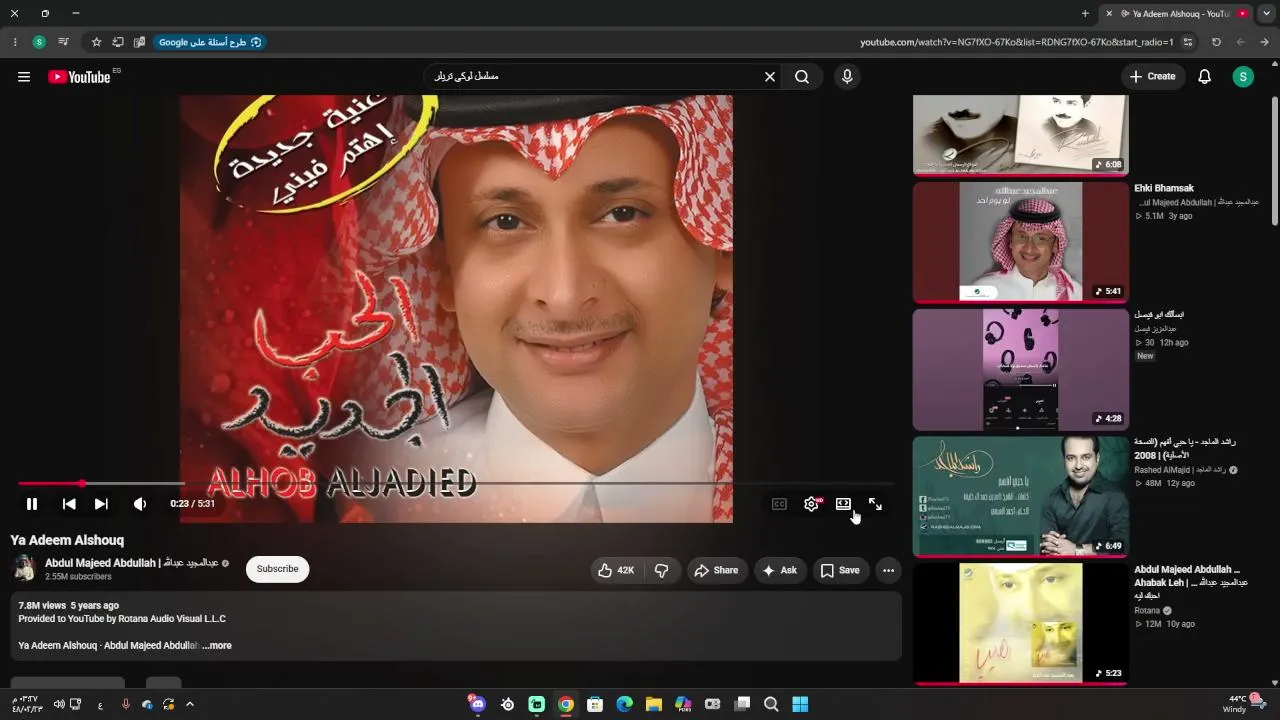The height and width of the screenshot is (720, 1280).
Task: Click the 0:23 / 5:31 time display
Action: click(192, 504)
